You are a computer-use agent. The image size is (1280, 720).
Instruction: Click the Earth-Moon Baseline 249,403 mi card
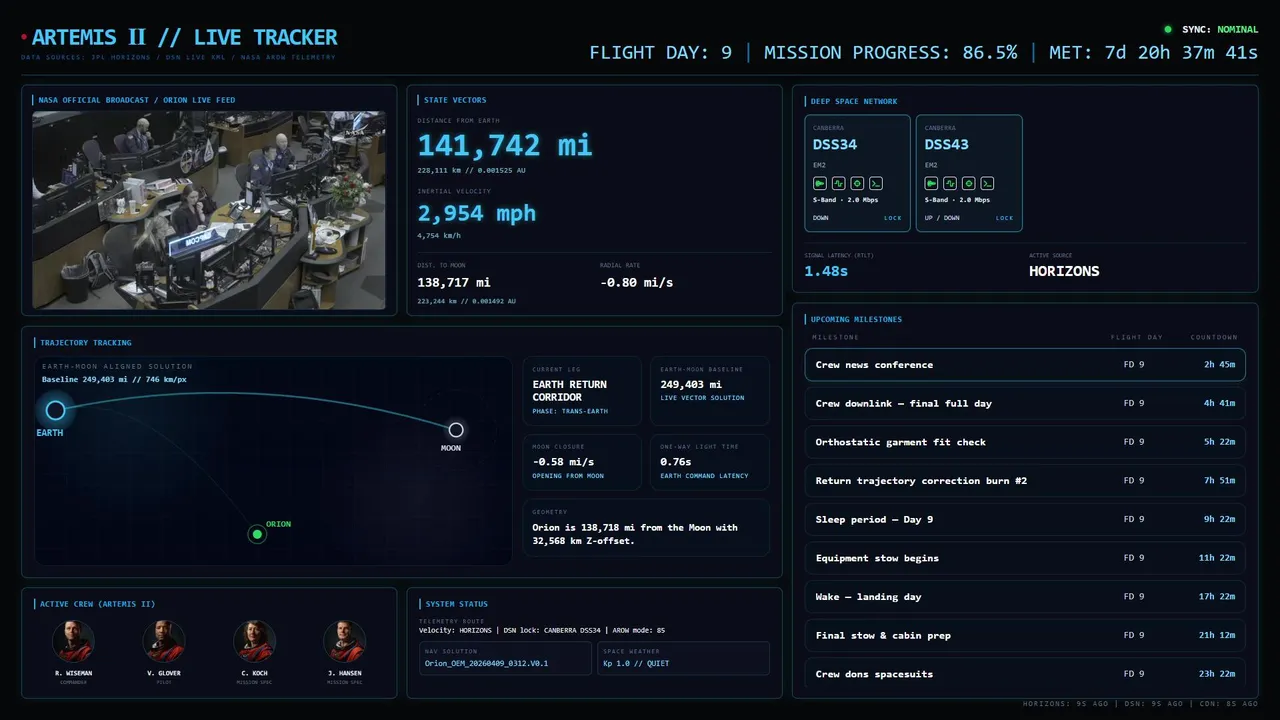tap(710, 391)
